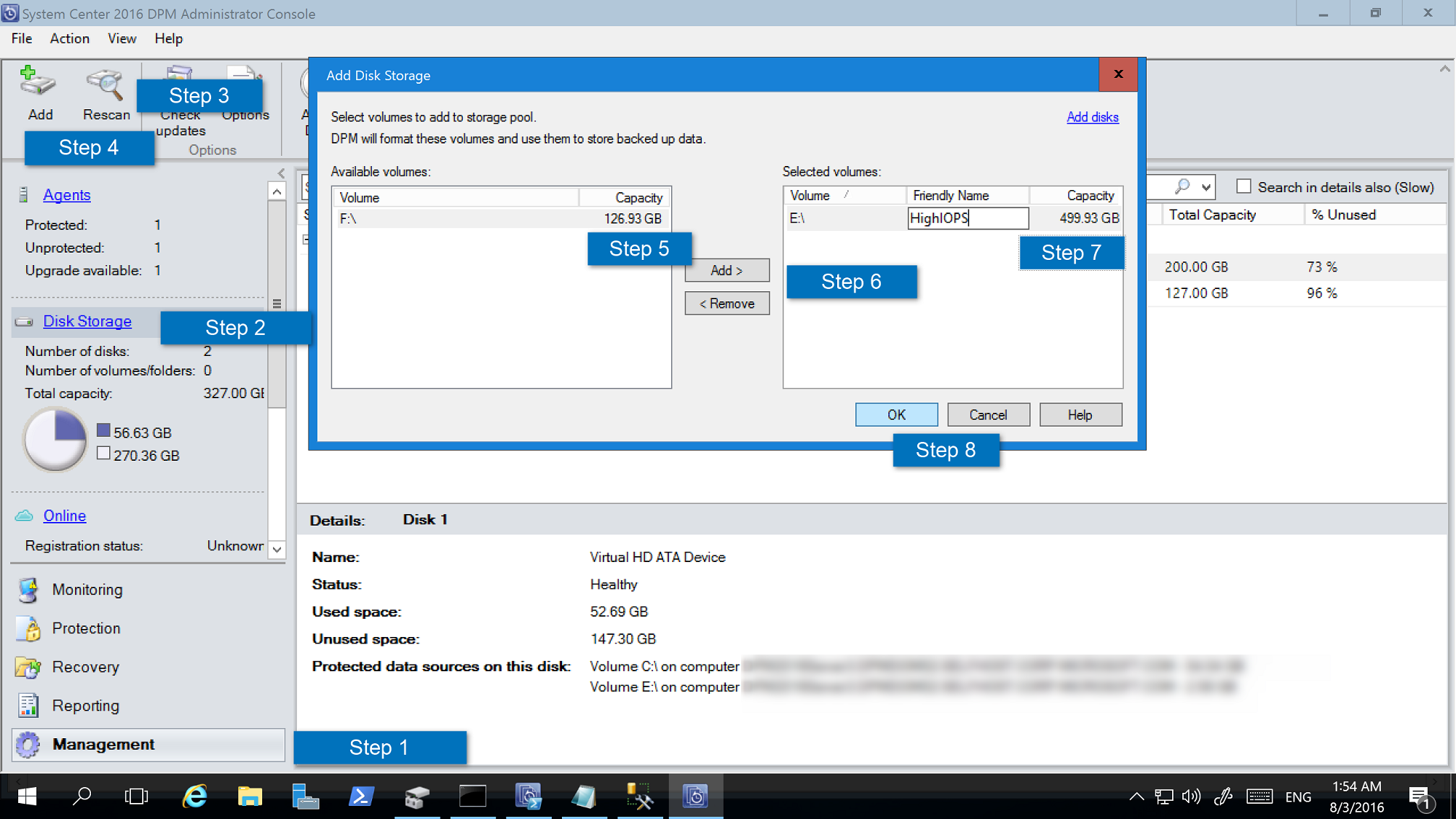Select the Disk Storage tree item

click(x=86, y=320)
